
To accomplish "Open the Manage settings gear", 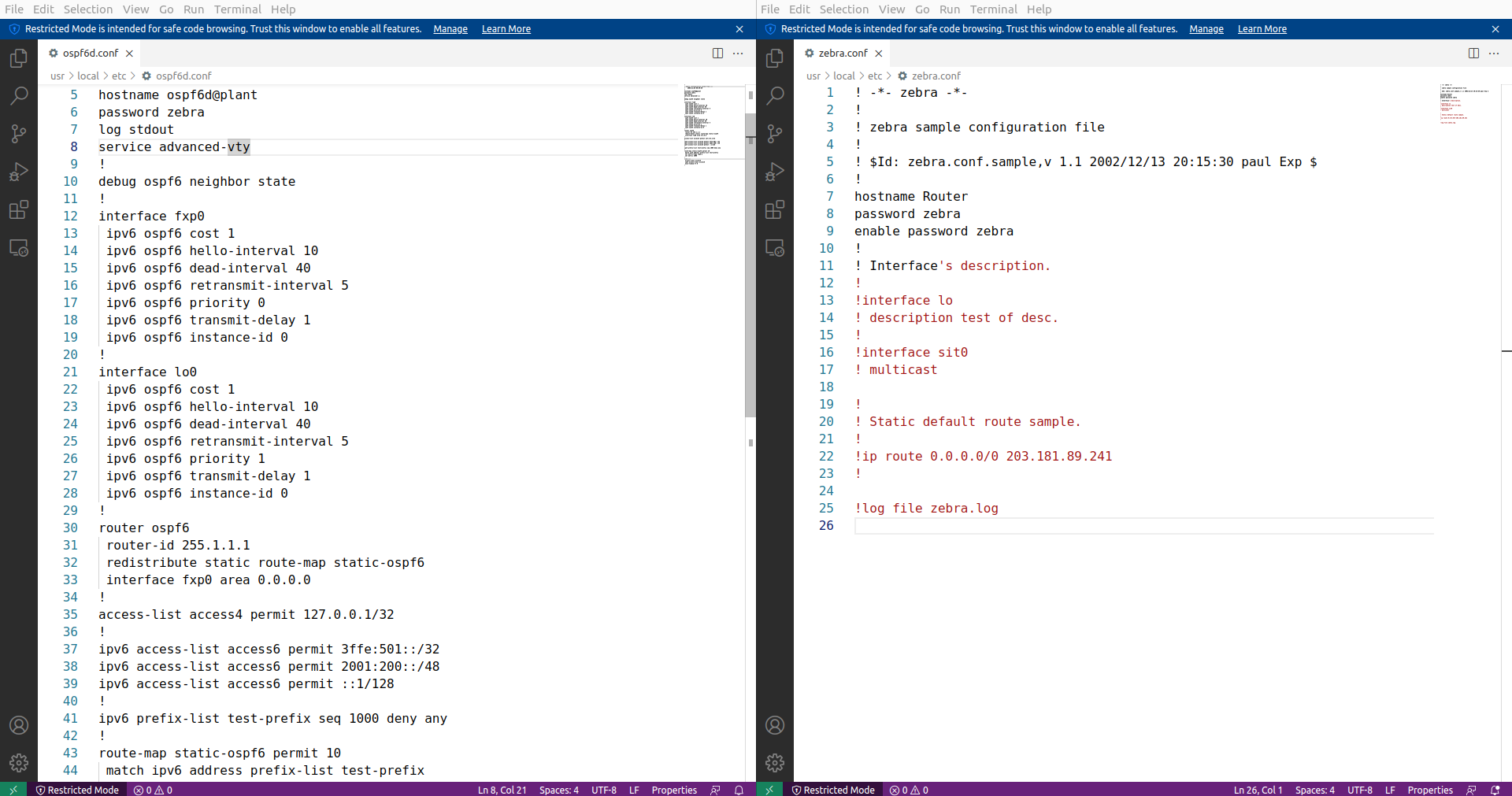I will click(18, 762).
